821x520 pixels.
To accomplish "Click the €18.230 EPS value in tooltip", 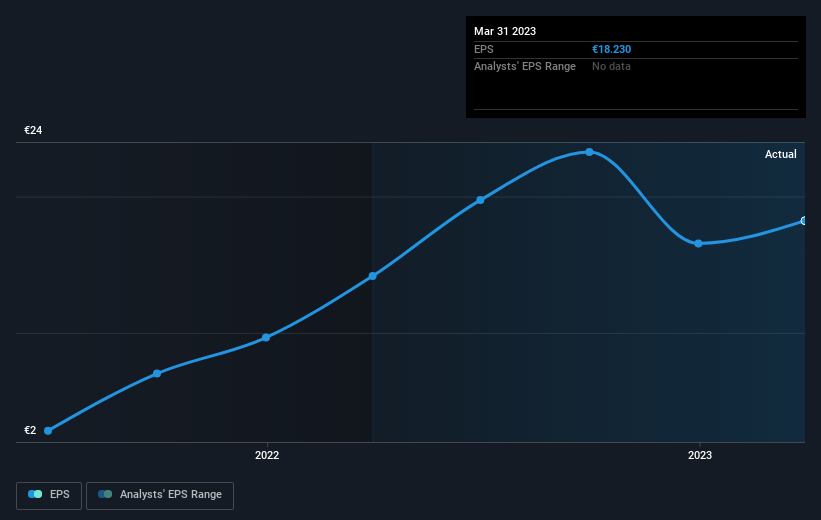I will click(612, 49).
